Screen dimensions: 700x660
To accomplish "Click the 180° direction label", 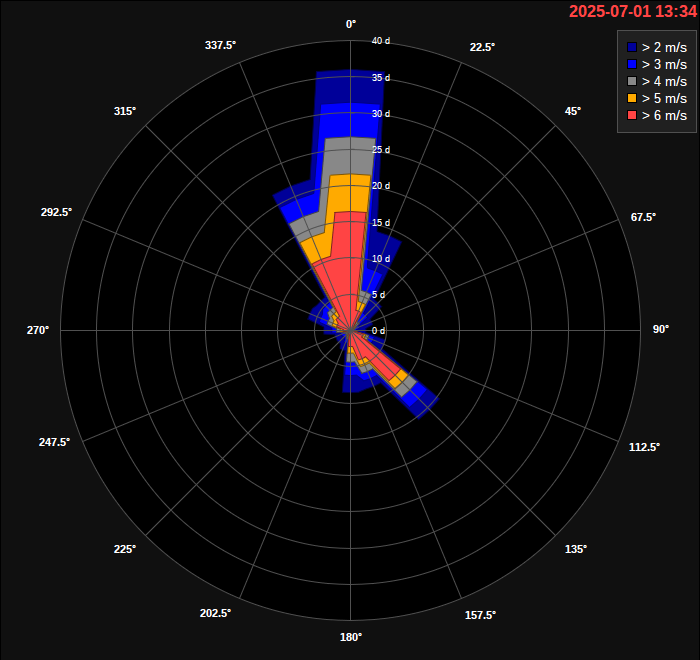I will tap(351, 637).
